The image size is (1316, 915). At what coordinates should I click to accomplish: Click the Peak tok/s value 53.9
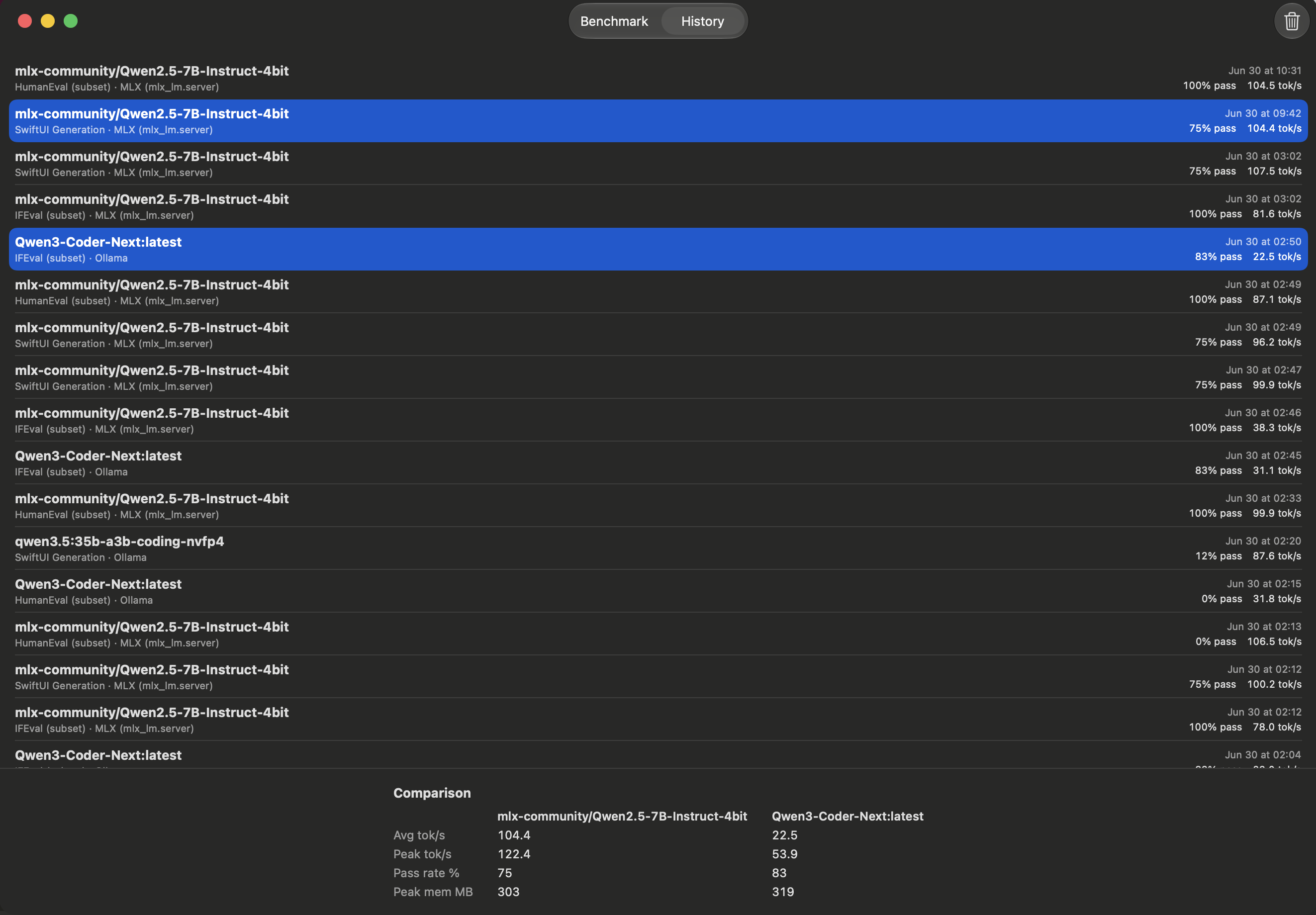pos(784,854)
